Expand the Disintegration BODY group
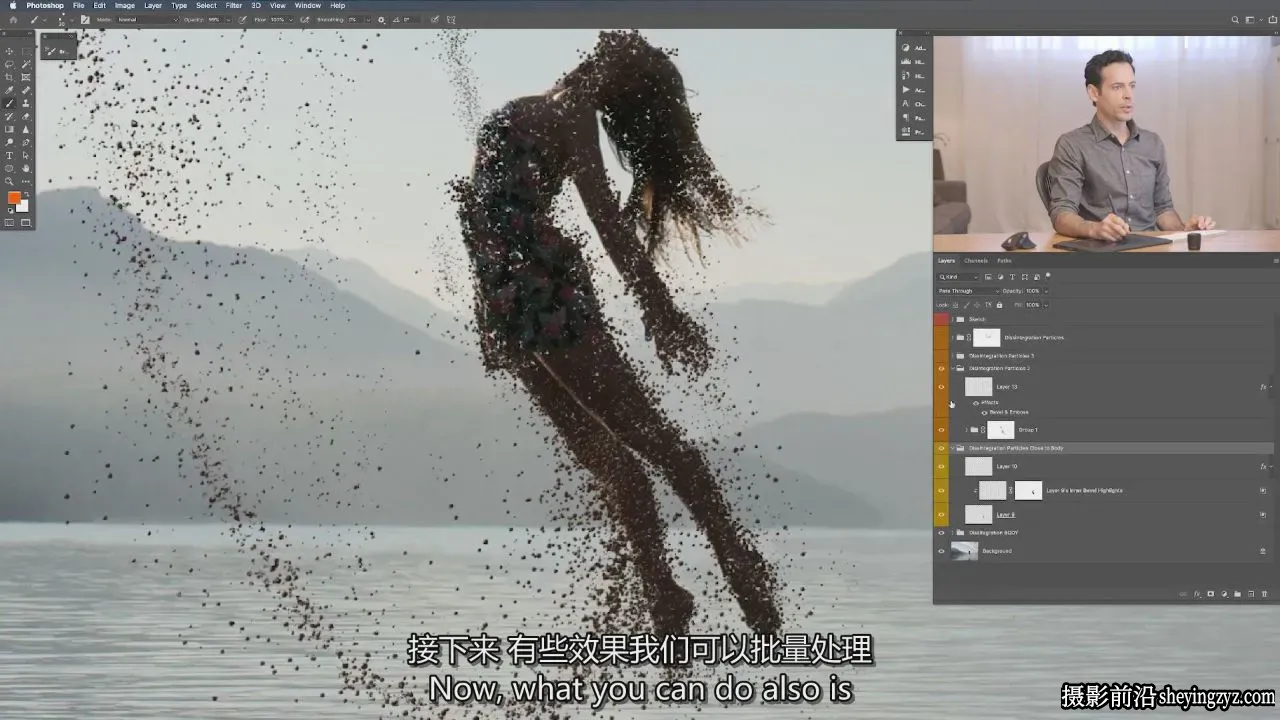Viewport: 1280px width, 720px height. pos(952,533)
